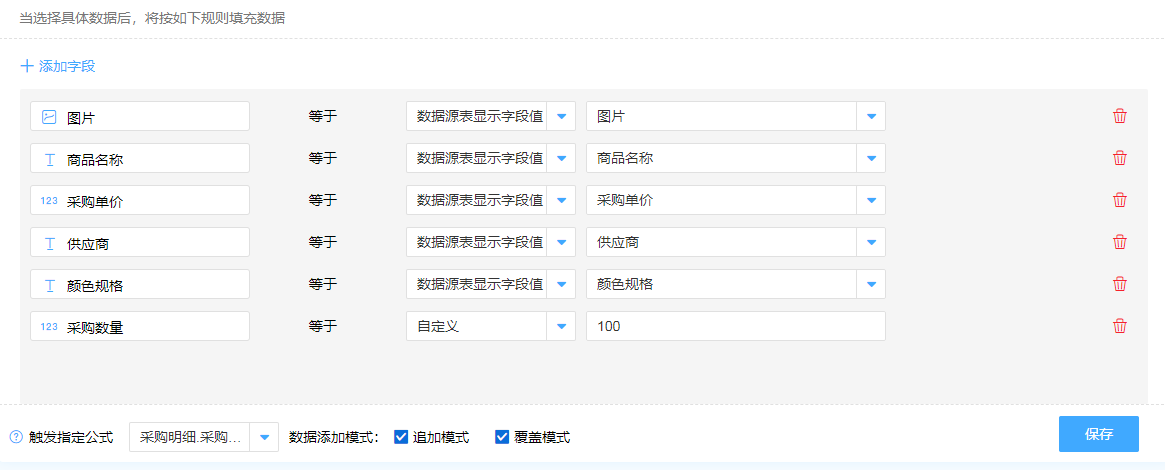Remove the 颜色规格 row via trash icon
Image resolution: width=1165 pixels, height=470 pixels.
pos(1120,284)
